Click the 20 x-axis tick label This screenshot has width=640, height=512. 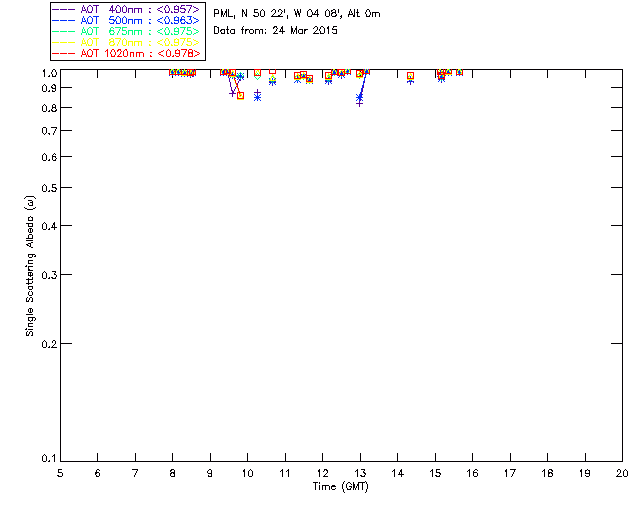tap(622, 474)
